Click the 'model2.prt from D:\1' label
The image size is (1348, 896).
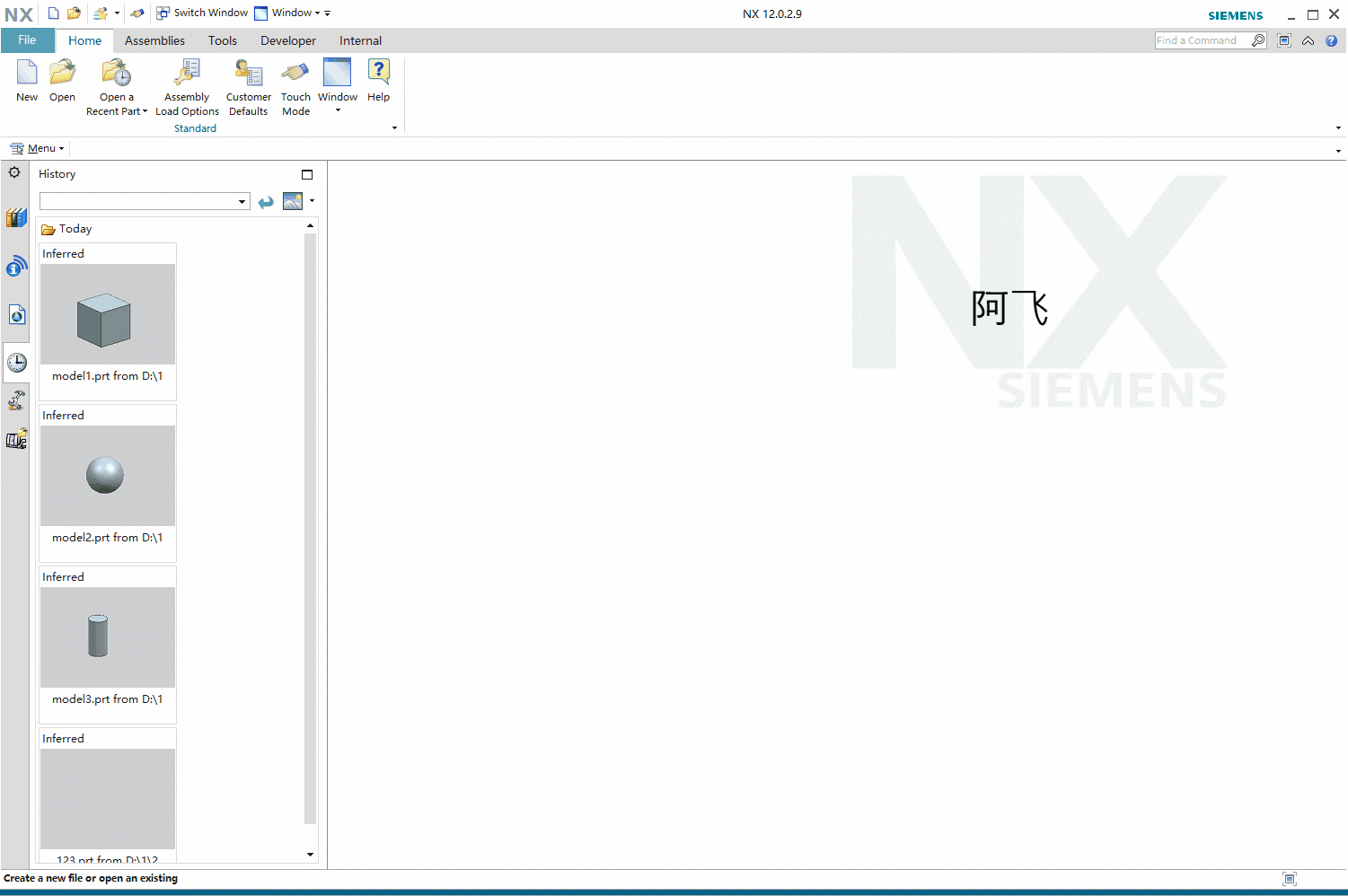(x=107, y=538)
